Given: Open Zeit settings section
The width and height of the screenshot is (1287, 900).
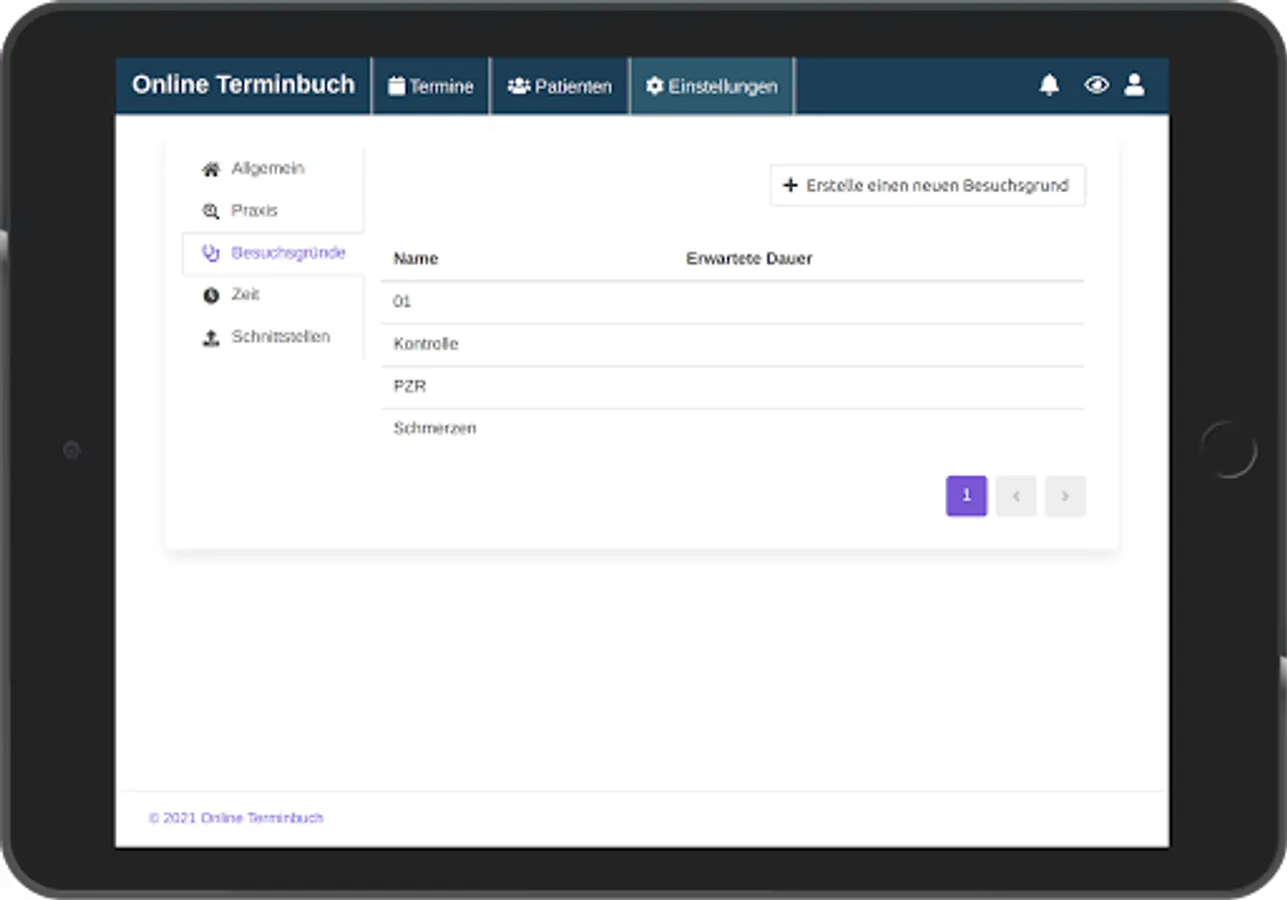Looking at the screenshot, I should pos(272,295).
